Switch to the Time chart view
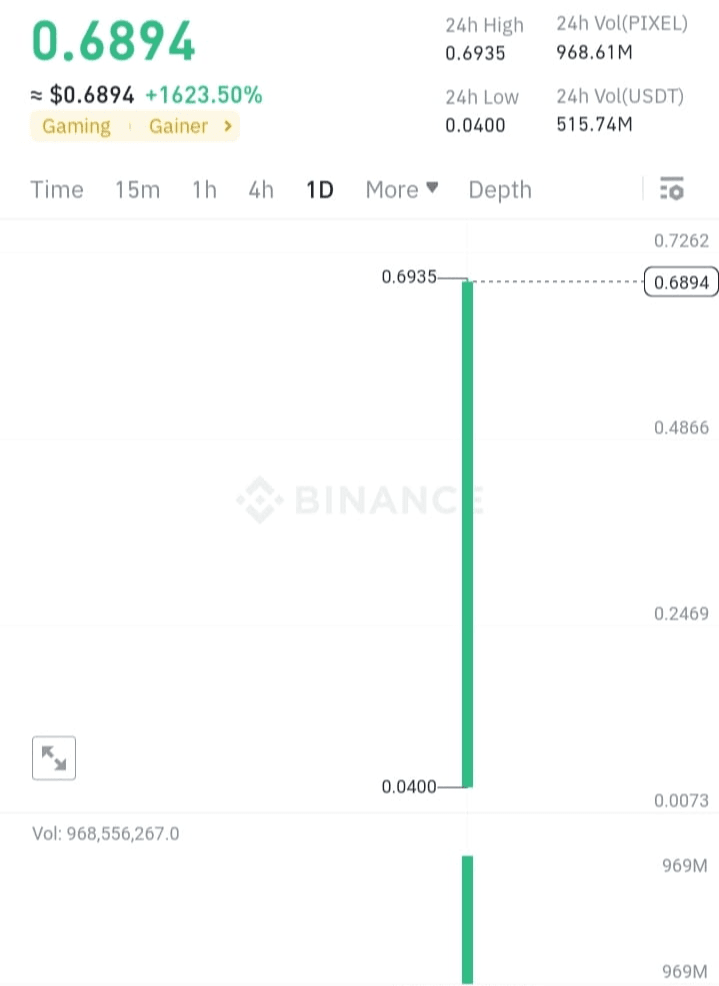Viewport: 719px width, 986px height. pyautogui.click(x=57, y=189)
